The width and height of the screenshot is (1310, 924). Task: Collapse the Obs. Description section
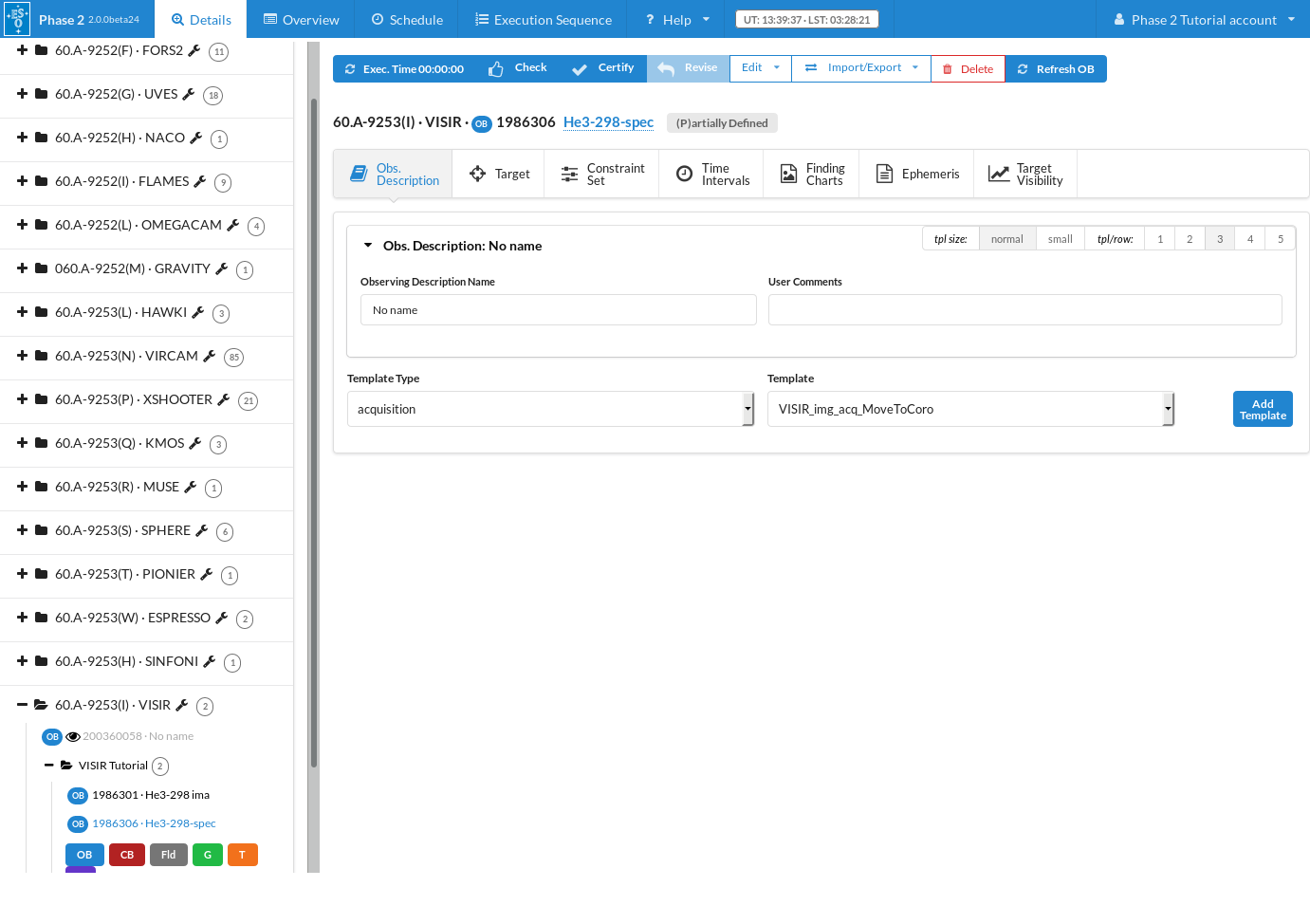pos(368,246)
